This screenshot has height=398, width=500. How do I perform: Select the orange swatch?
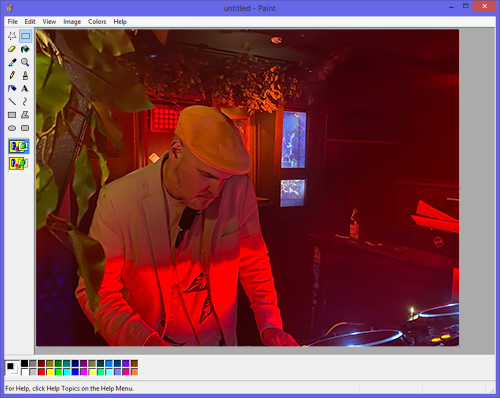tap(134, 372)
